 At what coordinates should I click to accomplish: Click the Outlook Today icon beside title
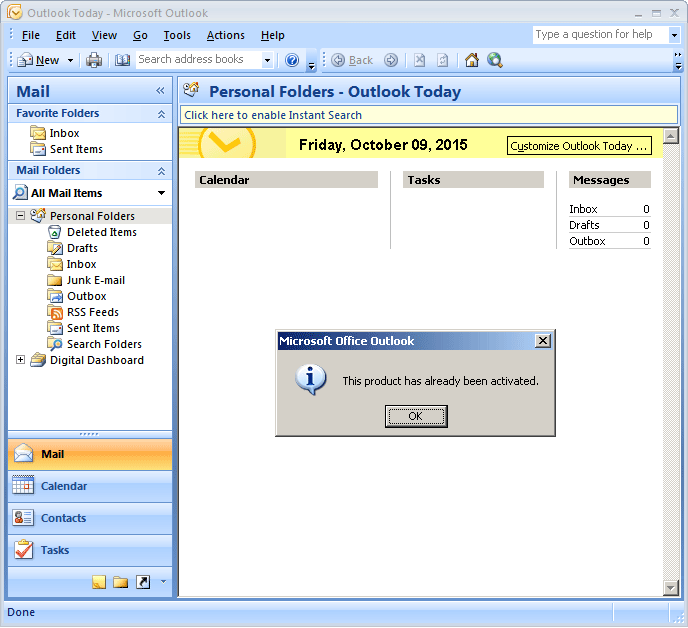click(x=191, y=90)
